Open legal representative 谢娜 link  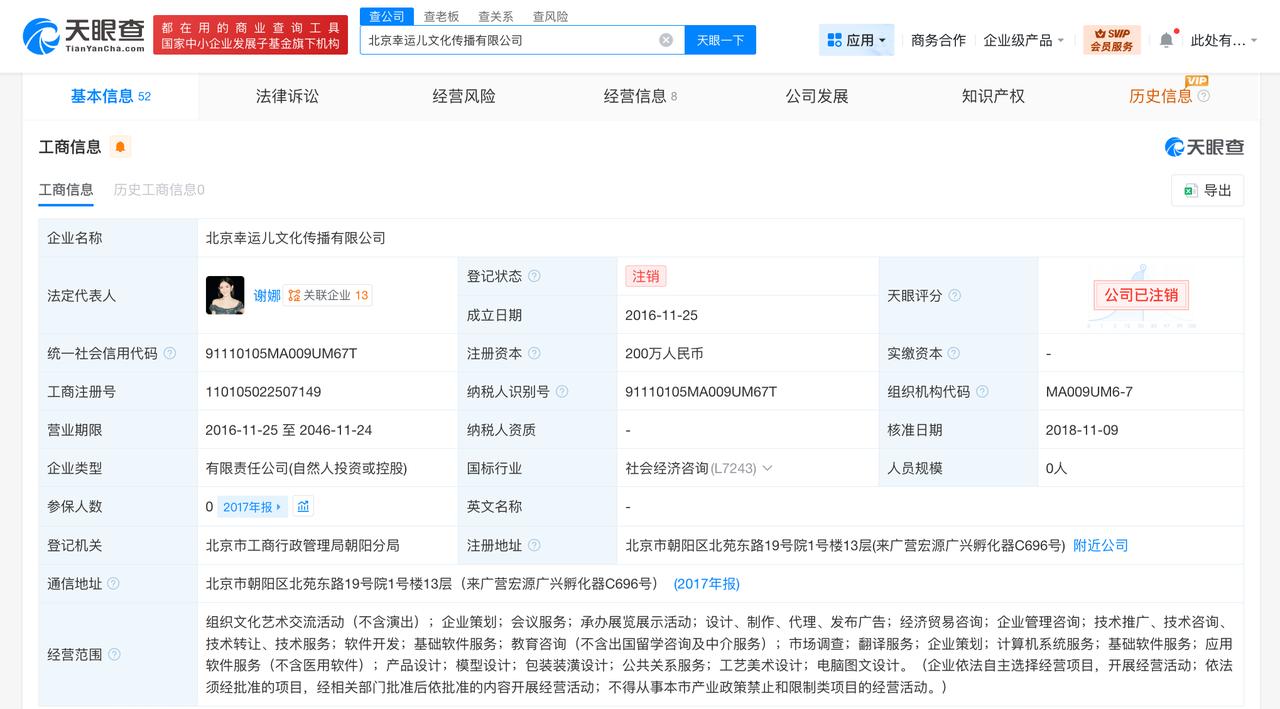(267, 295)
